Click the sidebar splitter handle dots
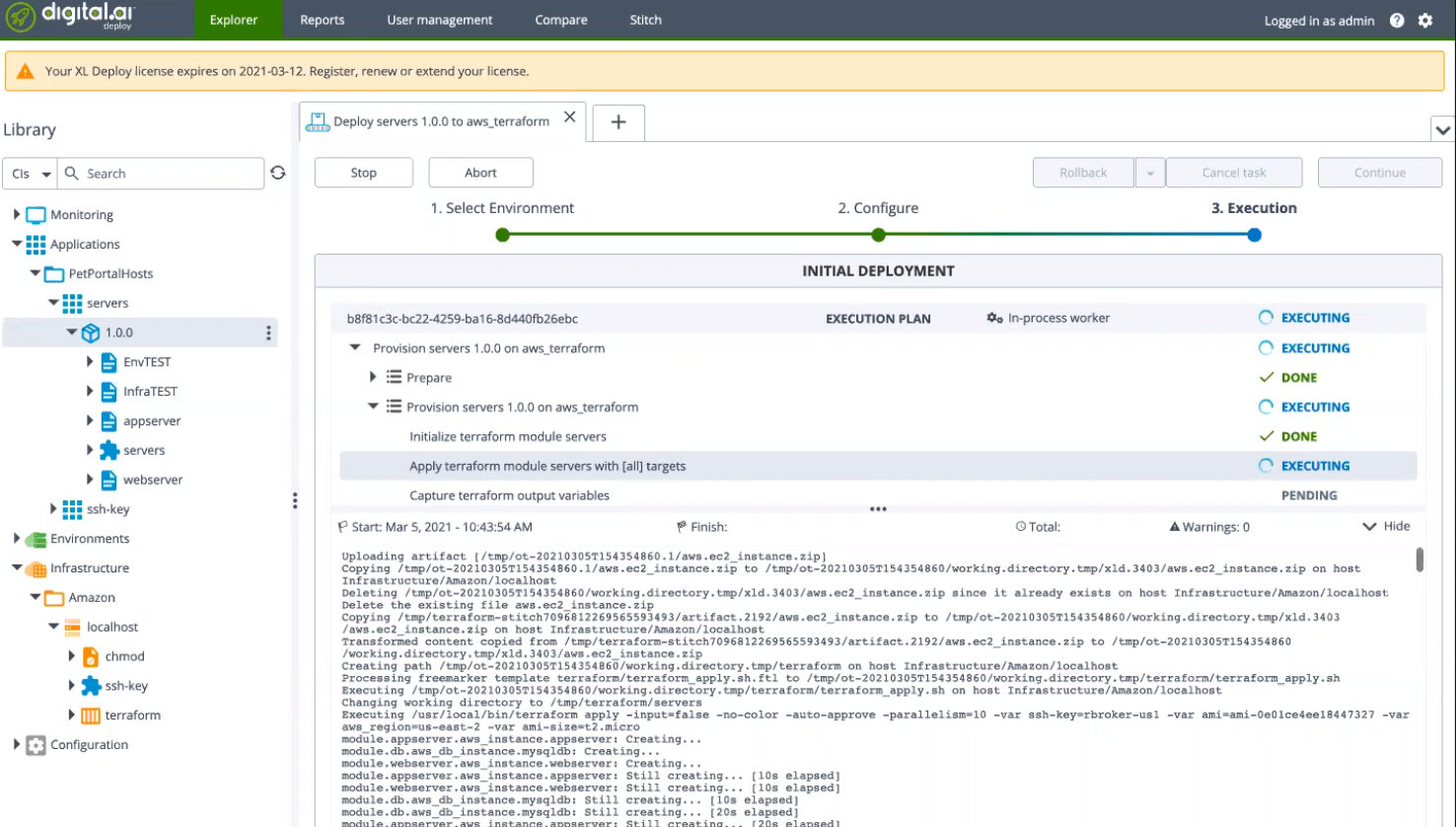Viewport: 1456px width, 827px height. tap(294, 501)
